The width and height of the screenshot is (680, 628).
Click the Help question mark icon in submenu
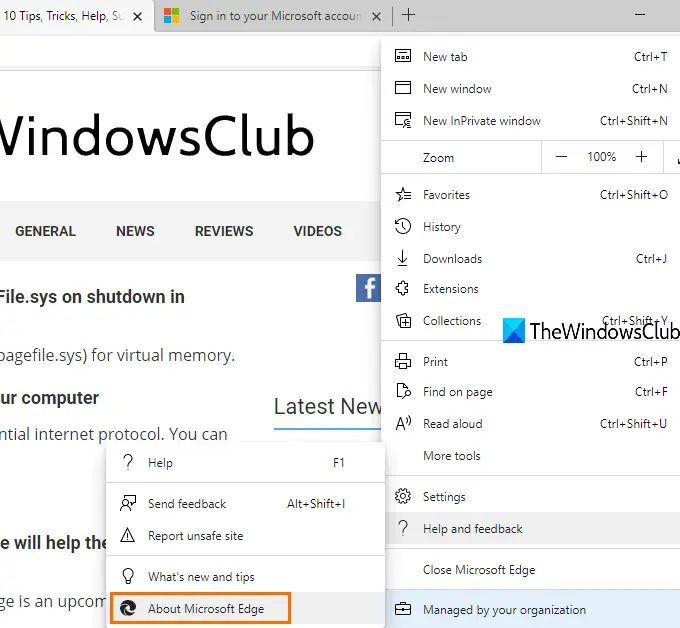pyautogui.click(x=128, y=462)
